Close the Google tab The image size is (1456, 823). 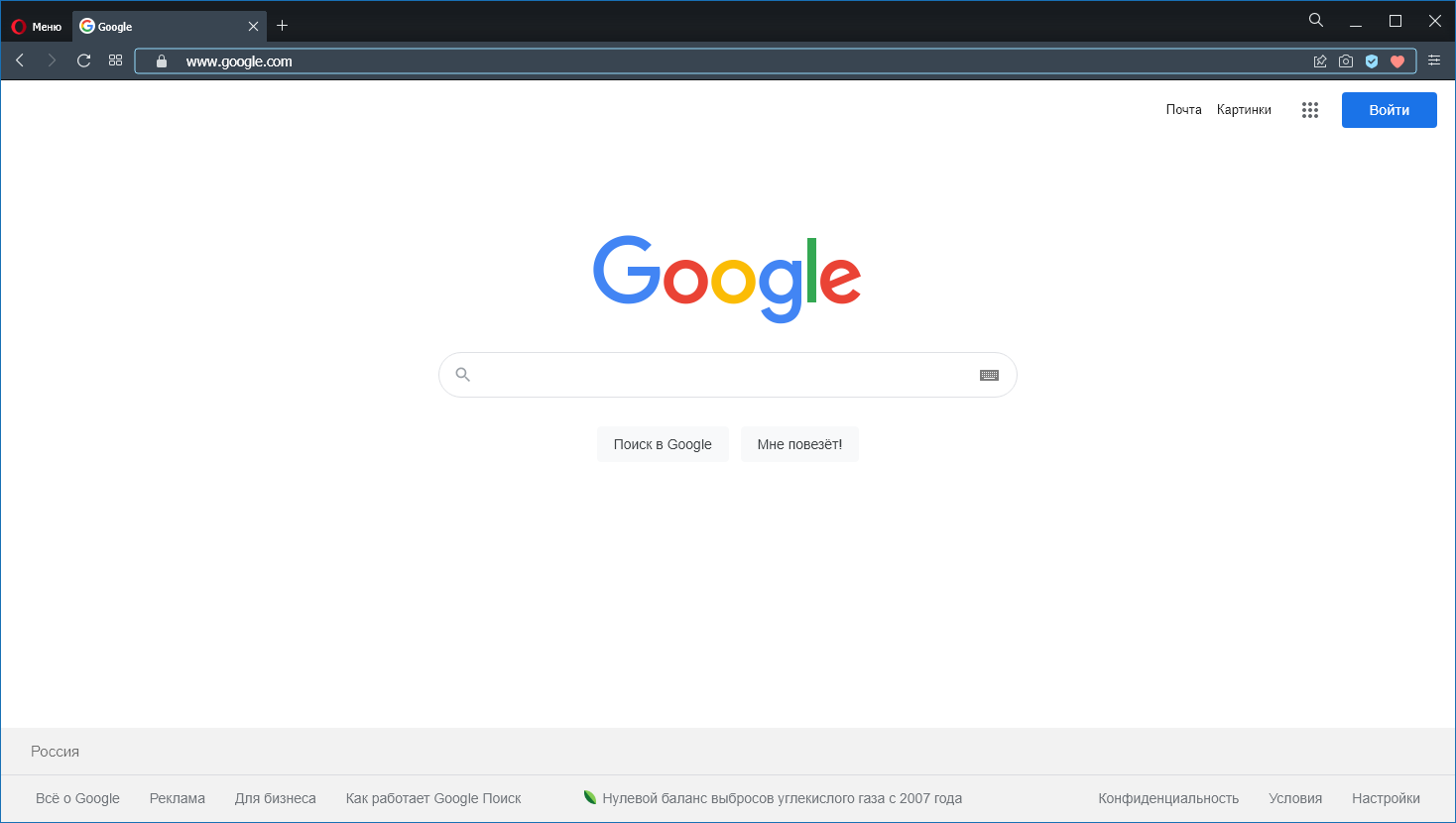click(253, 27)
